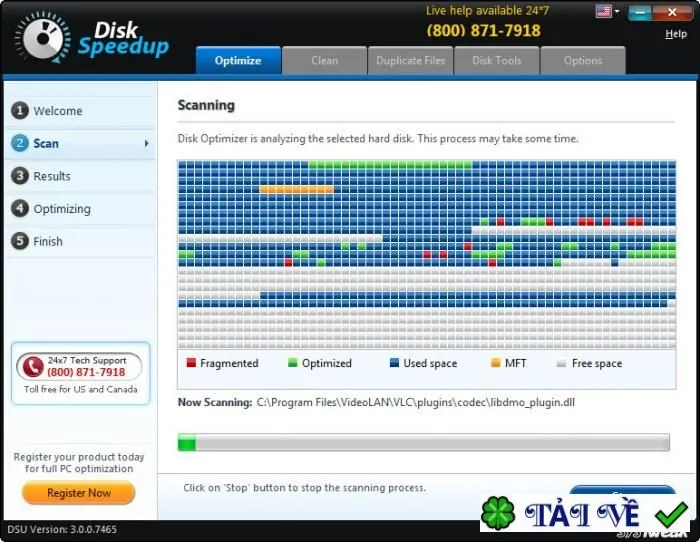Click the red phone Tech Support icon
700x542 pixels.
pos(33,367)
